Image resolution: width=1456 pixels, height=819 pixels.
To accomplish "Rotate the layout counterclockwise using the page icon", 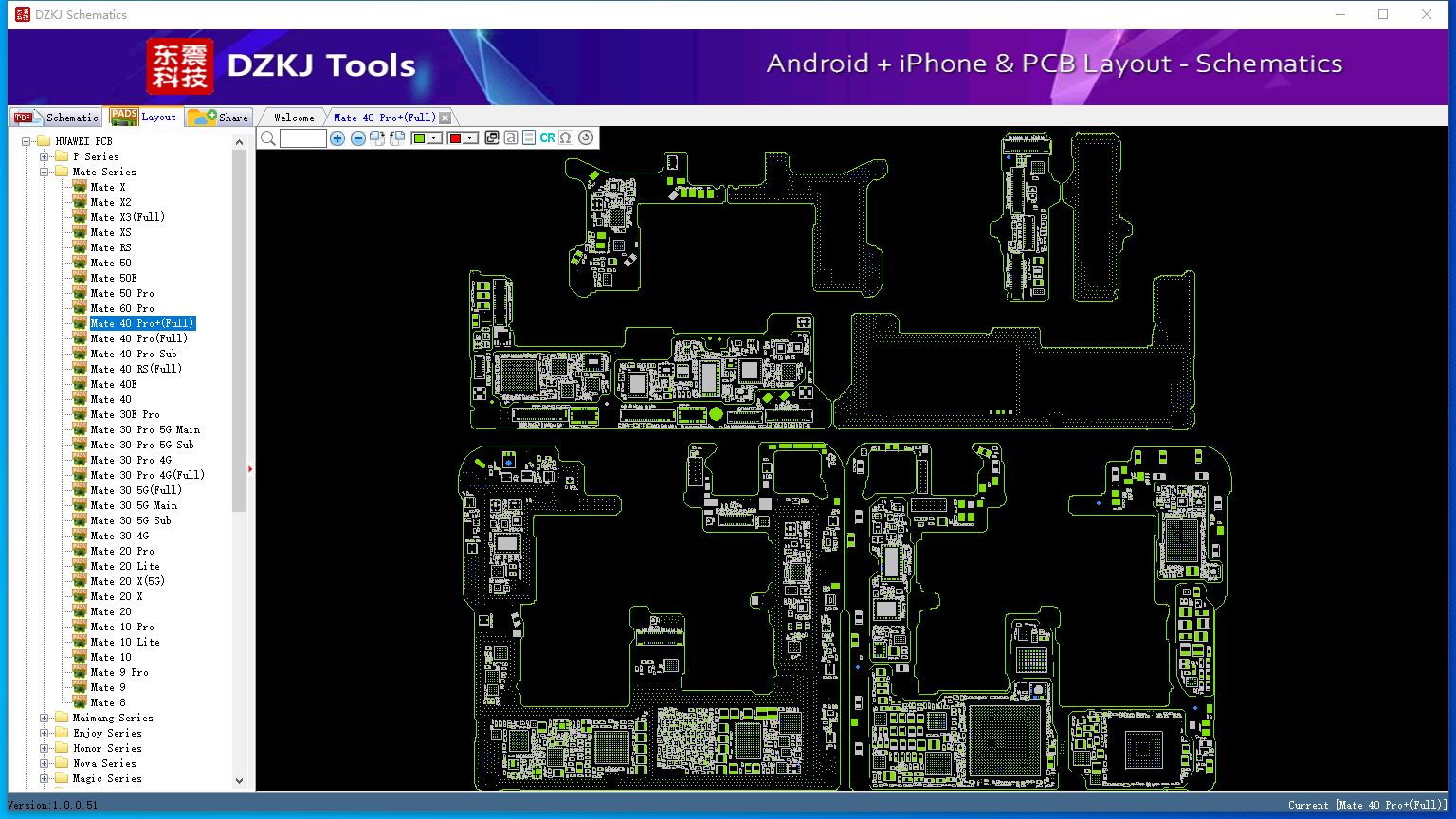I will point(397,138).
